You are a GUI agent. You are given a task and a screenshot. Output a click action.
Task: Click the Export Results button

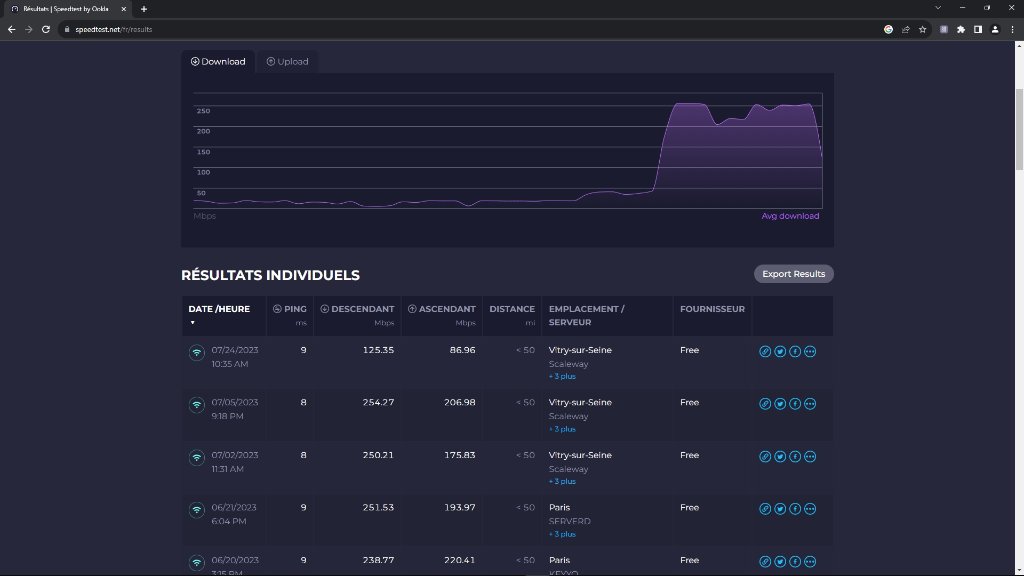793,274
